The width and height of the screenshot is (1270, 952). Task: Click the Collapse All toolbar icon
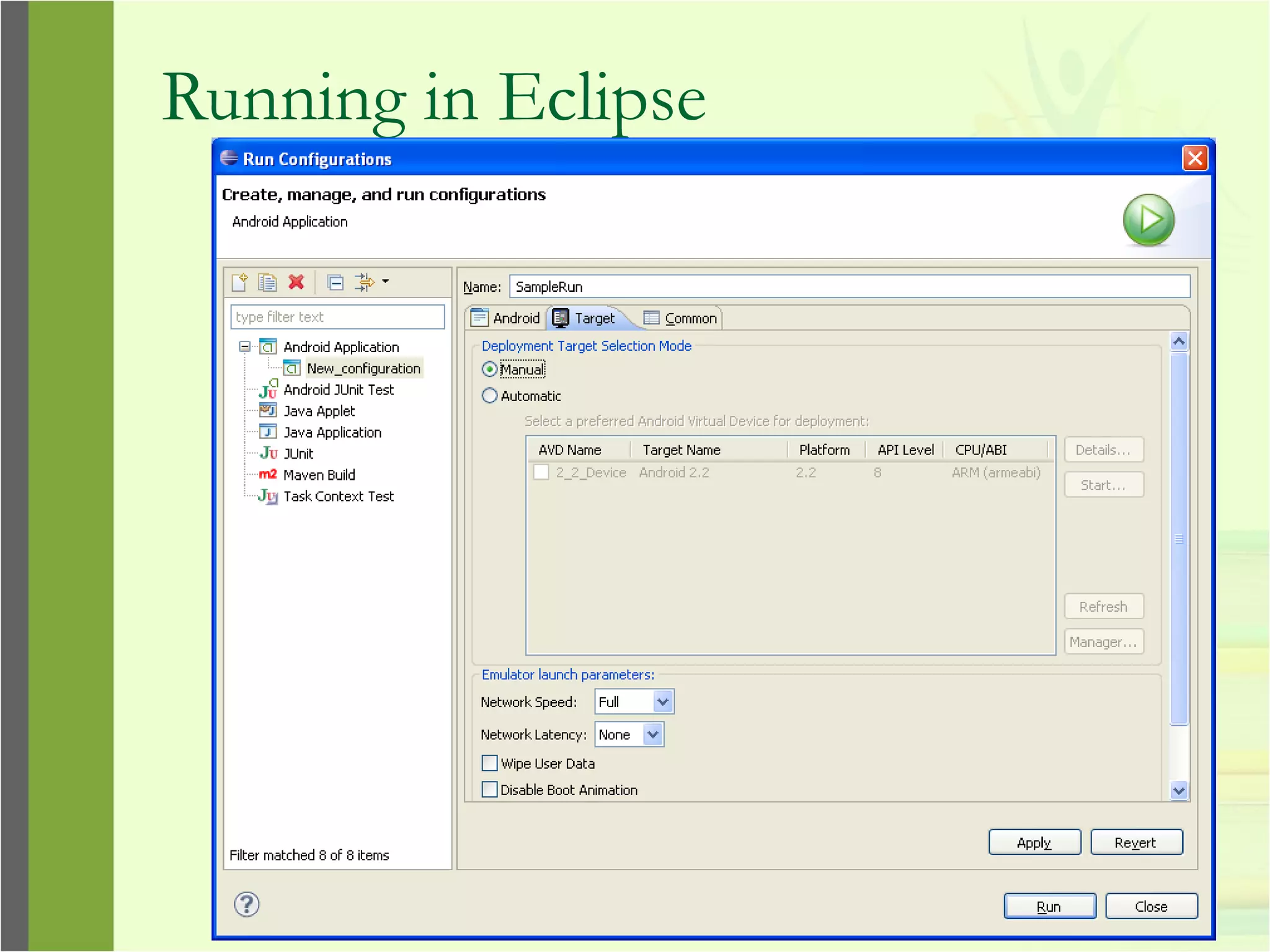click(335, 283)
